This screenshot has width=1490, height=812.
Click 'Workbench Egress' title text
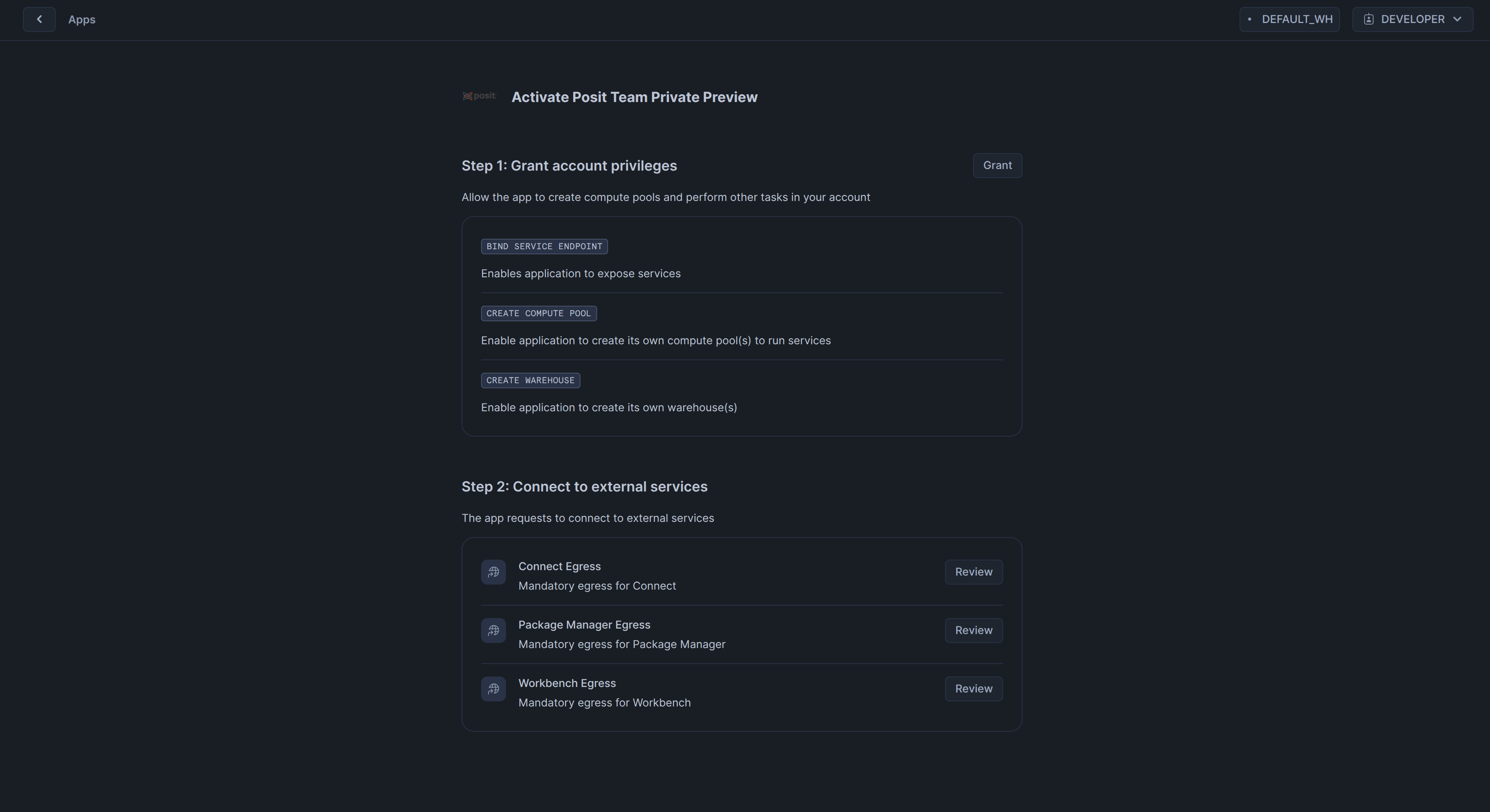pyautogui.click(x=567, y=683)
